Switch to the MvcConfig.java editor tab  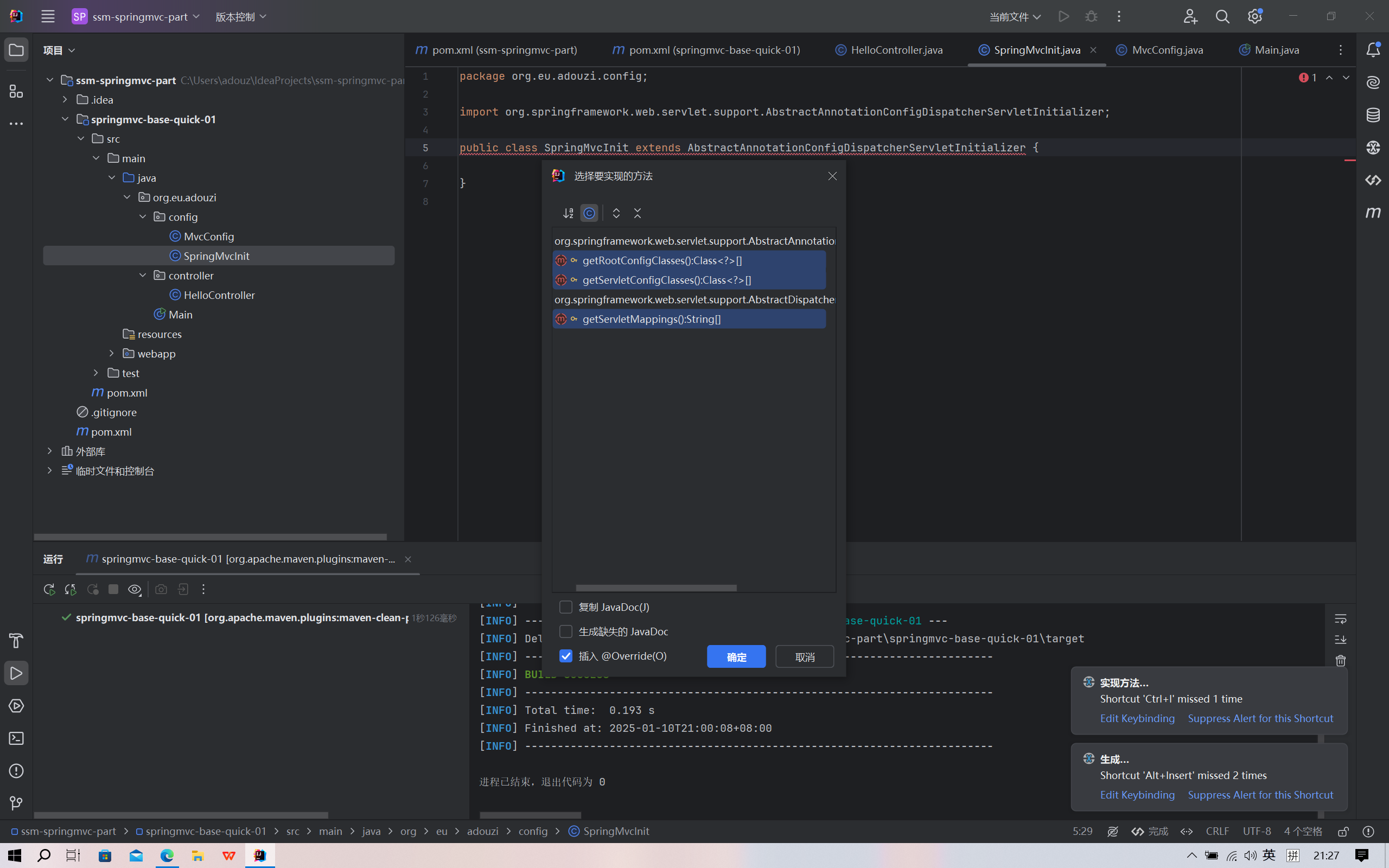tap(1167, 50)
